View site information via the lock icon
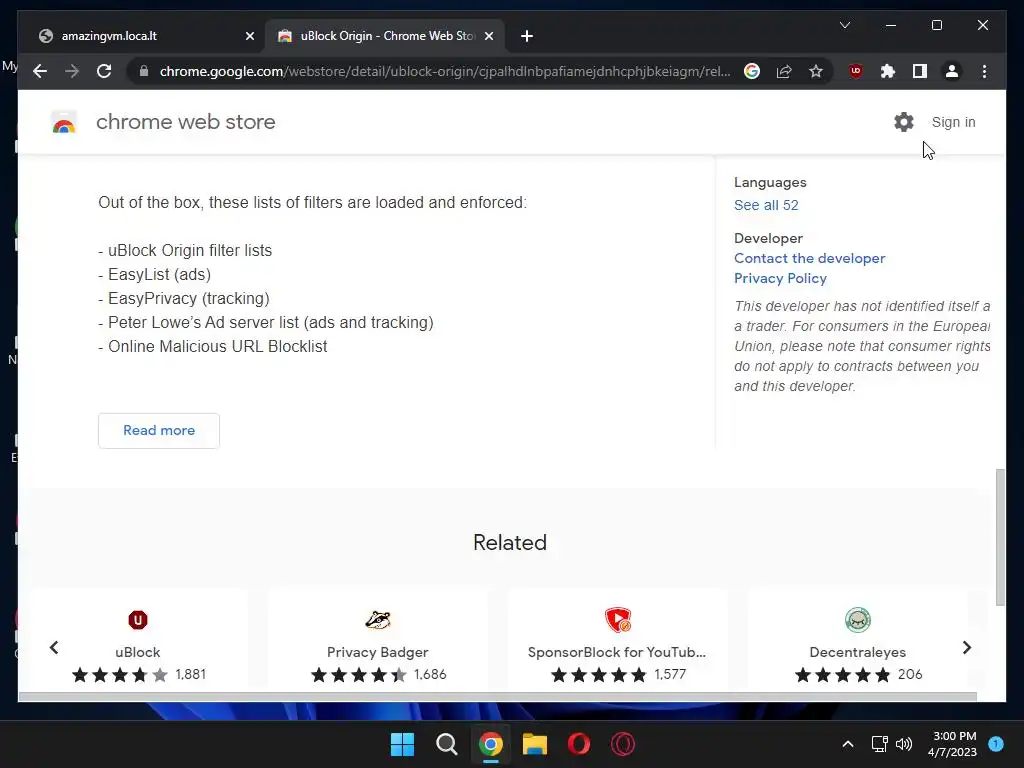Screen dimensions: 1024x768 point(144,71)
